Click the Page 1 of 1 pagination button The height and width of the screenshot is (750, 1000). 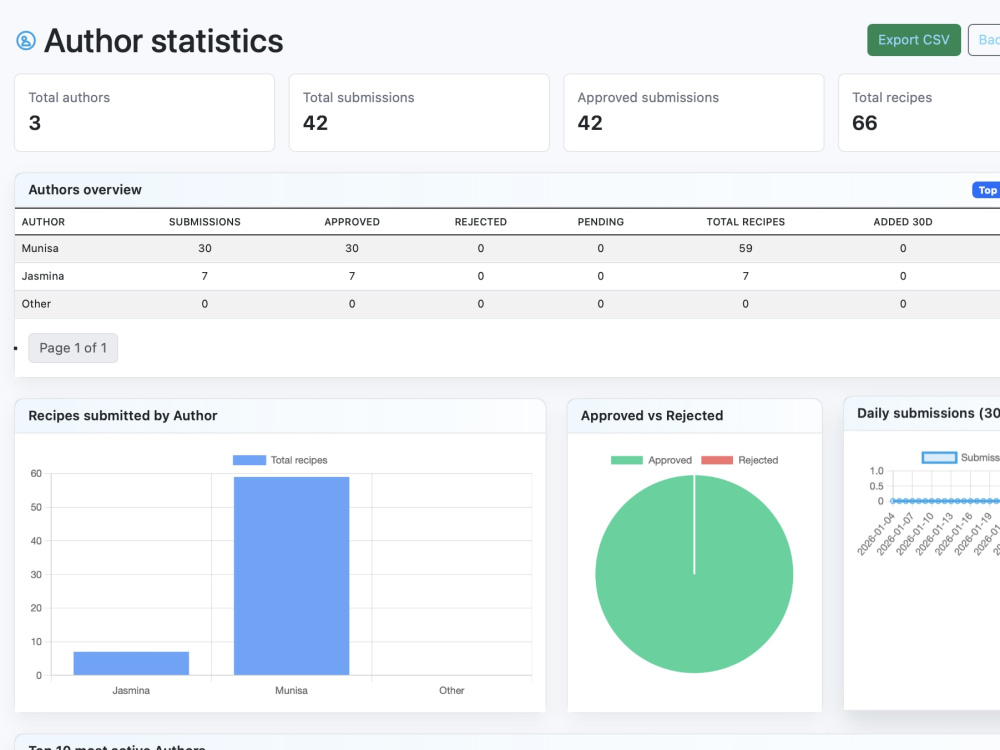pos(73,348)
